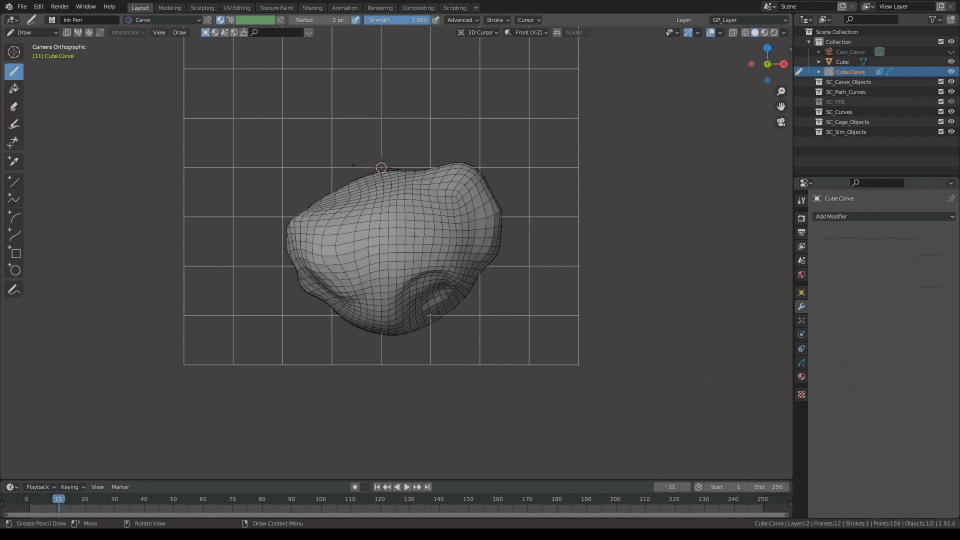960x540 pixels.
Task: Open the Modifier properties wrench tab
Action: coord(801,306)
